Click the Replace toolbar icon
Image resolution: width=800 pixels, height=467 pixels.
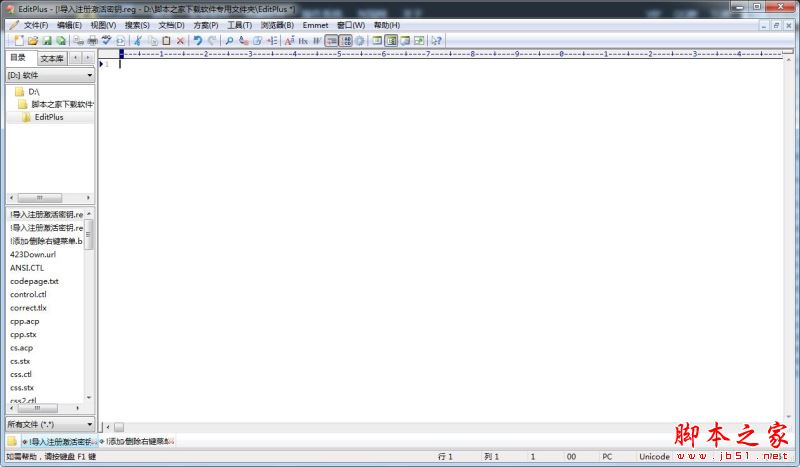[243, 40]
